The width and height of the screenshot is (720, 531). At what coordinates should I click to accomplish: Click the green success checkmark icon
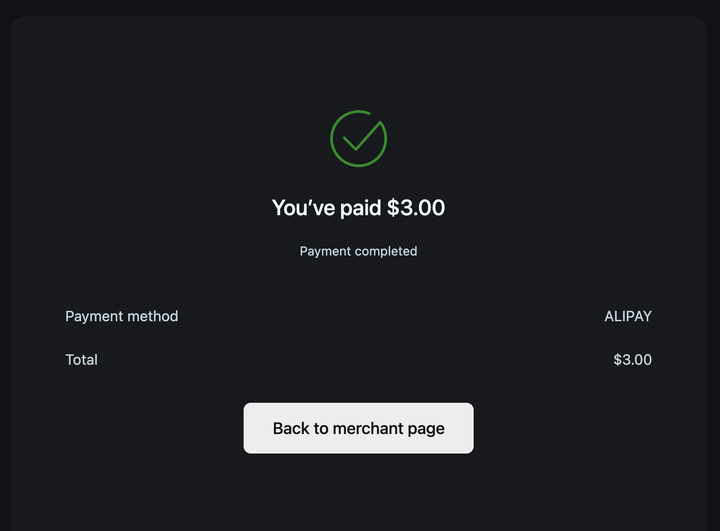[x=358, y=139]
